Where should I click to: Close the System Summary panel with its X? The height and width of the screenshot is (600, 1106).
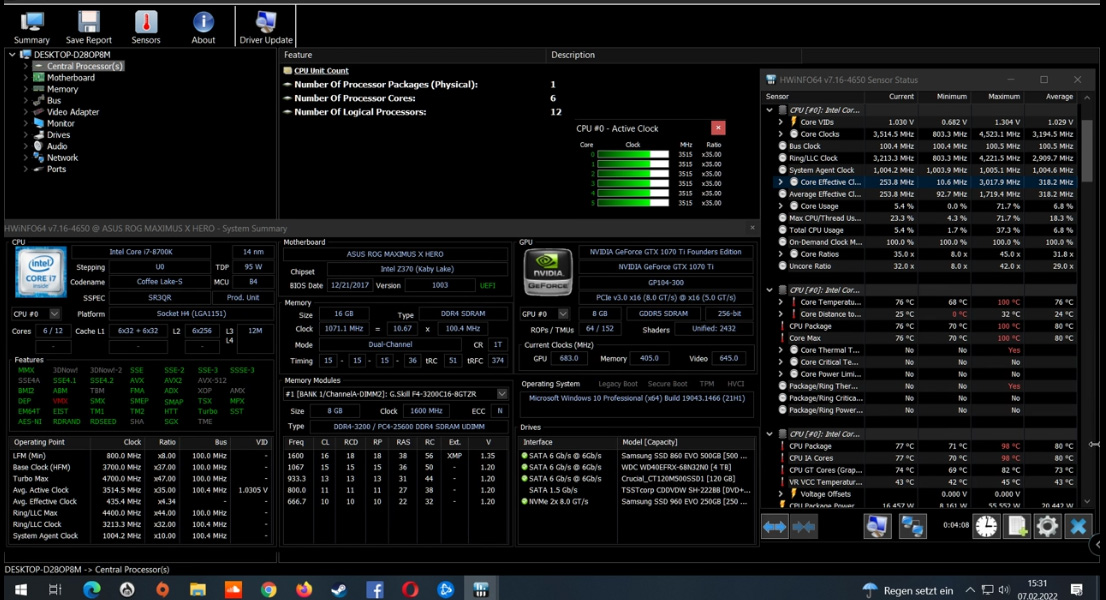coord(752,228)
